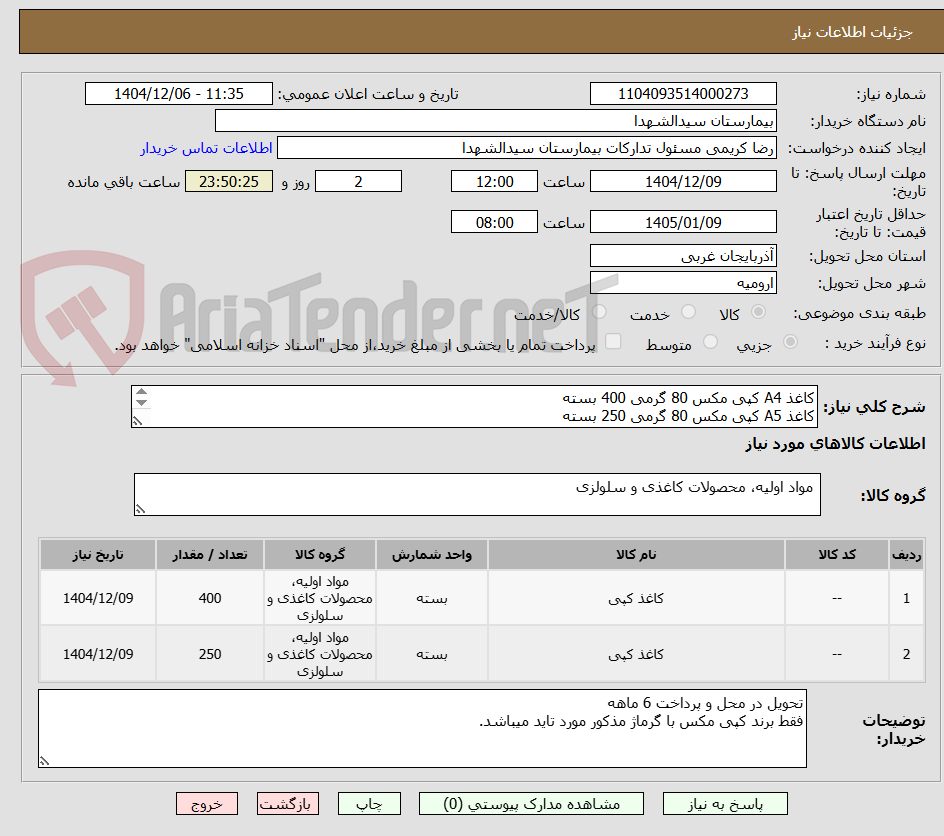The width and height of the screenshot is (944, 836).
Task: Click resize handle of توضیحات خریدار box
Action: pyautogui.click(x=44, y=761)
